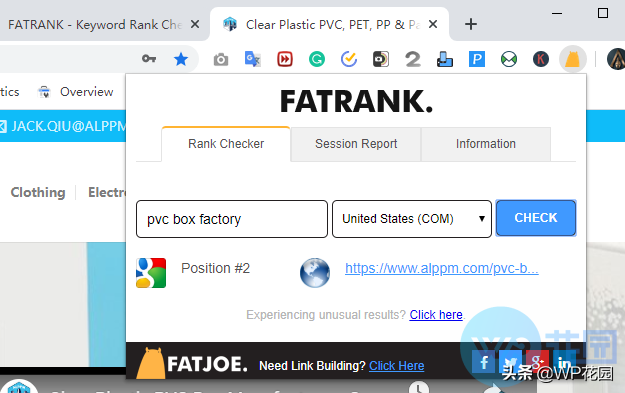Screen dimensions: 625x393
Task: Click the blue checkmark circle extension icon
Action: (349, 59)
